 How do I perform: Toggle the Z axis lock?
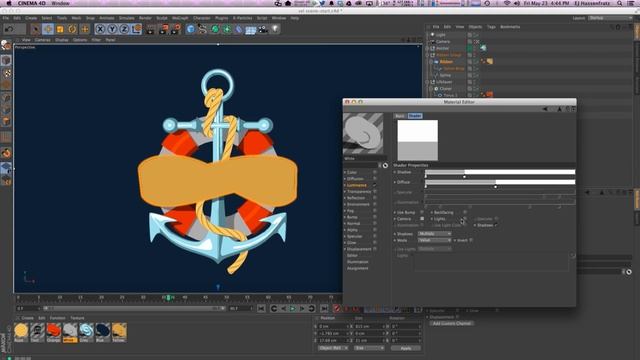(x=124, y=29)
